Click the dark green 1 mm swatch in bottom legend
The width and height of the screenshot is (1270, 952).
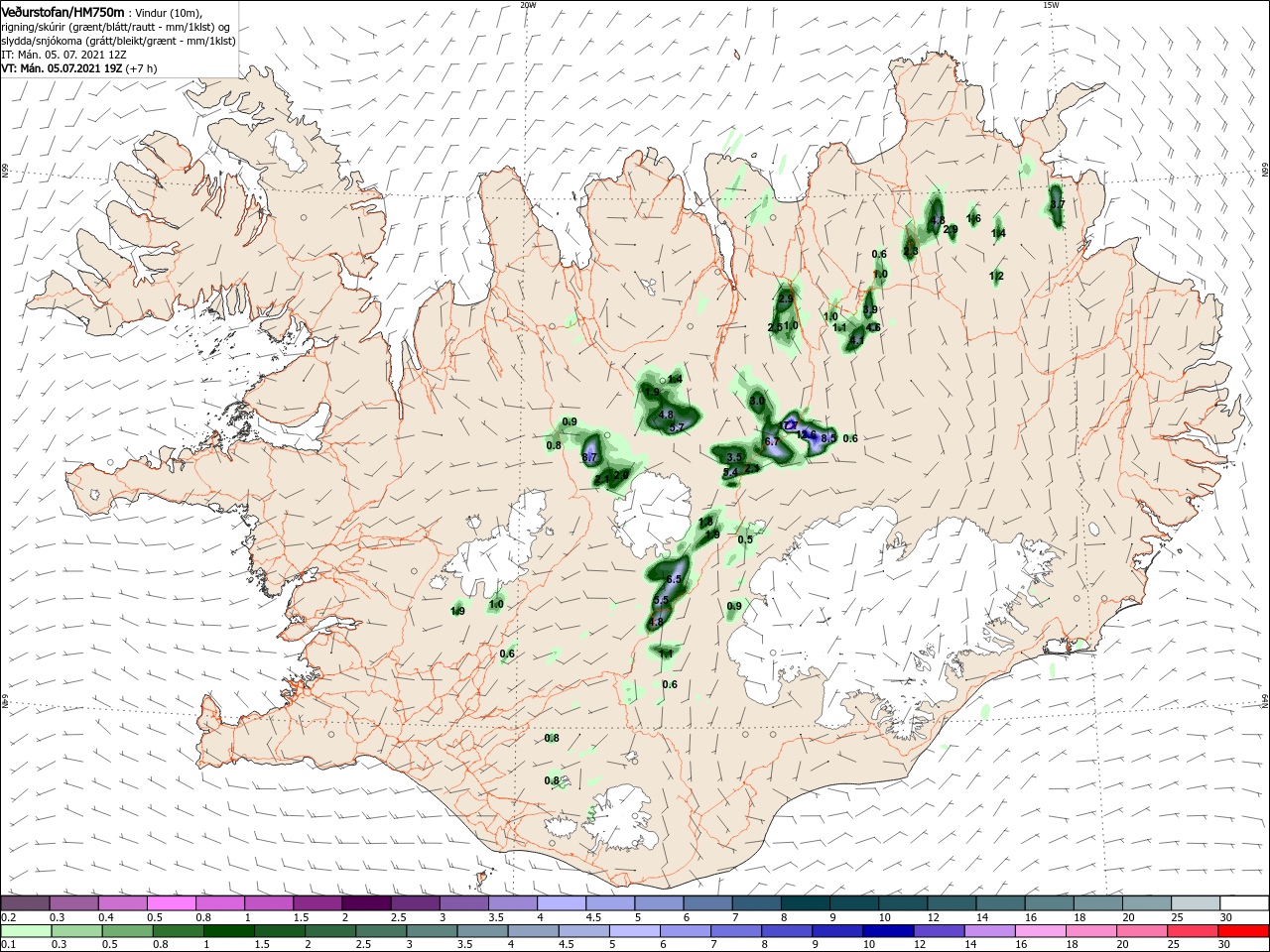228,930
